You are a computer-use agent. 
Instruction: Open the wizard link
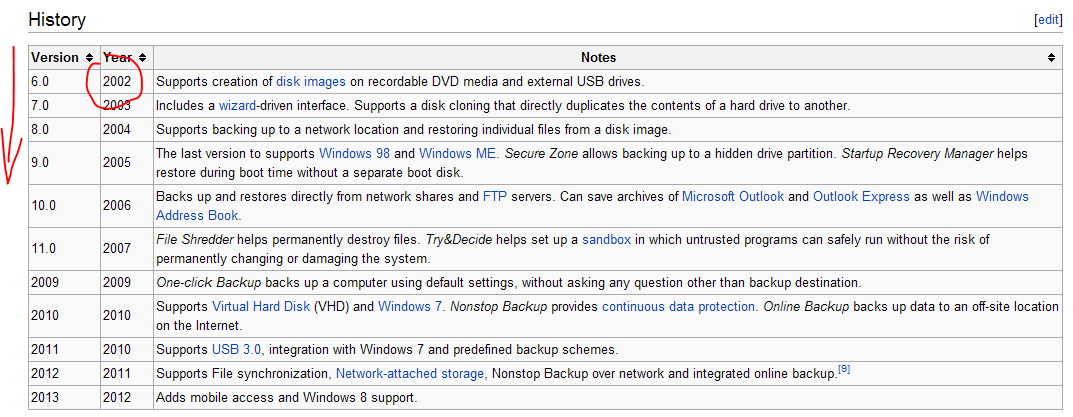tap(240, 105)
